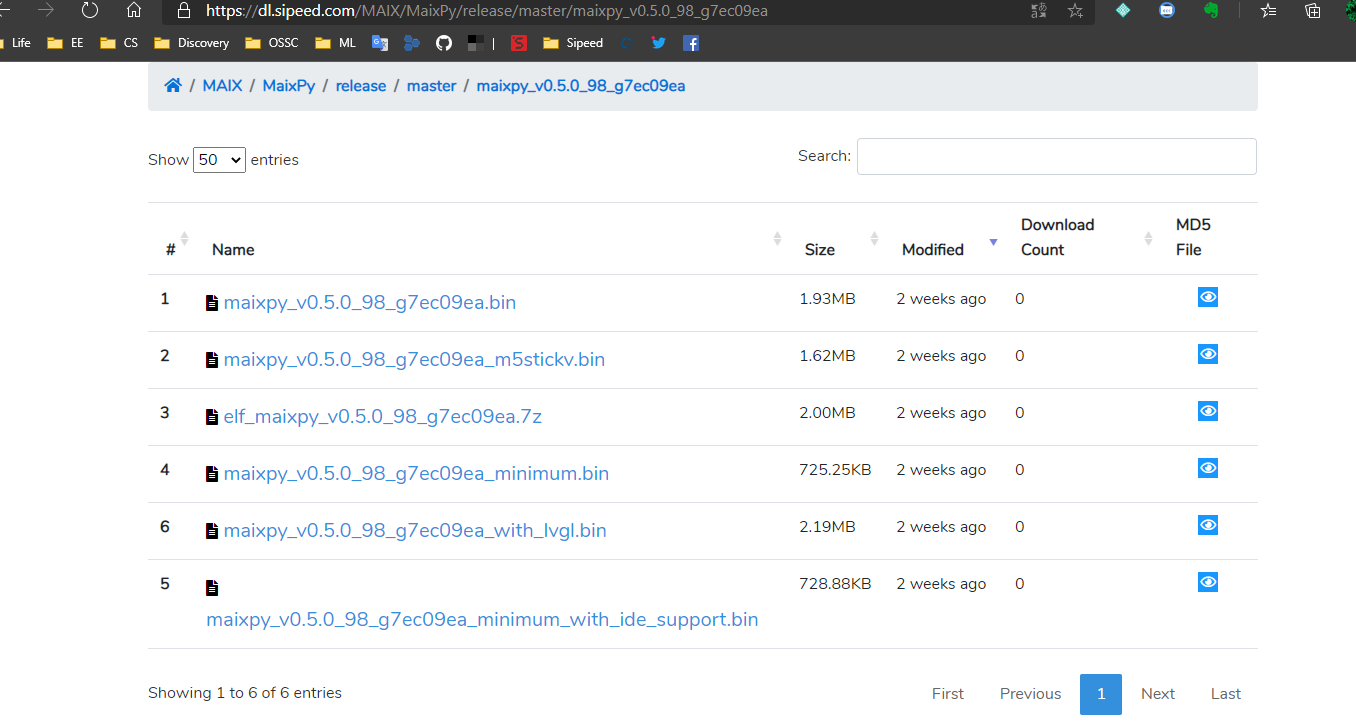
Task: Open the Sipeed bookmarks folder
Action: coord(573,43)
